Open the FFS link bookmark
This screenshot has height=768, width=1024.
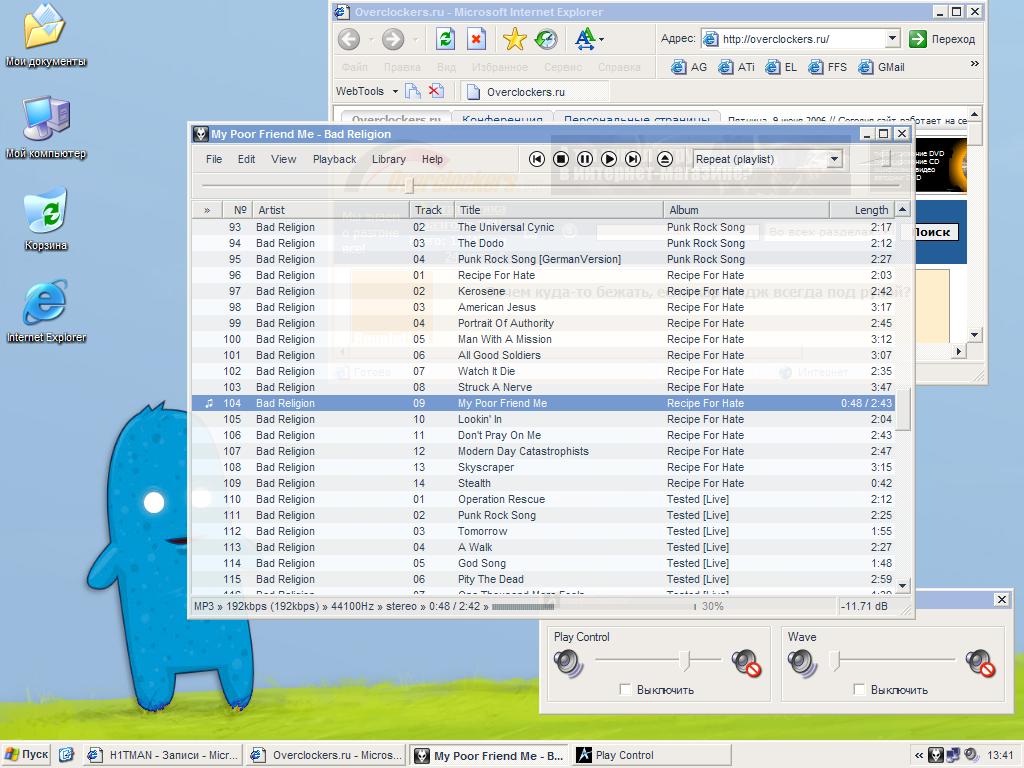[x=827, y=67]
